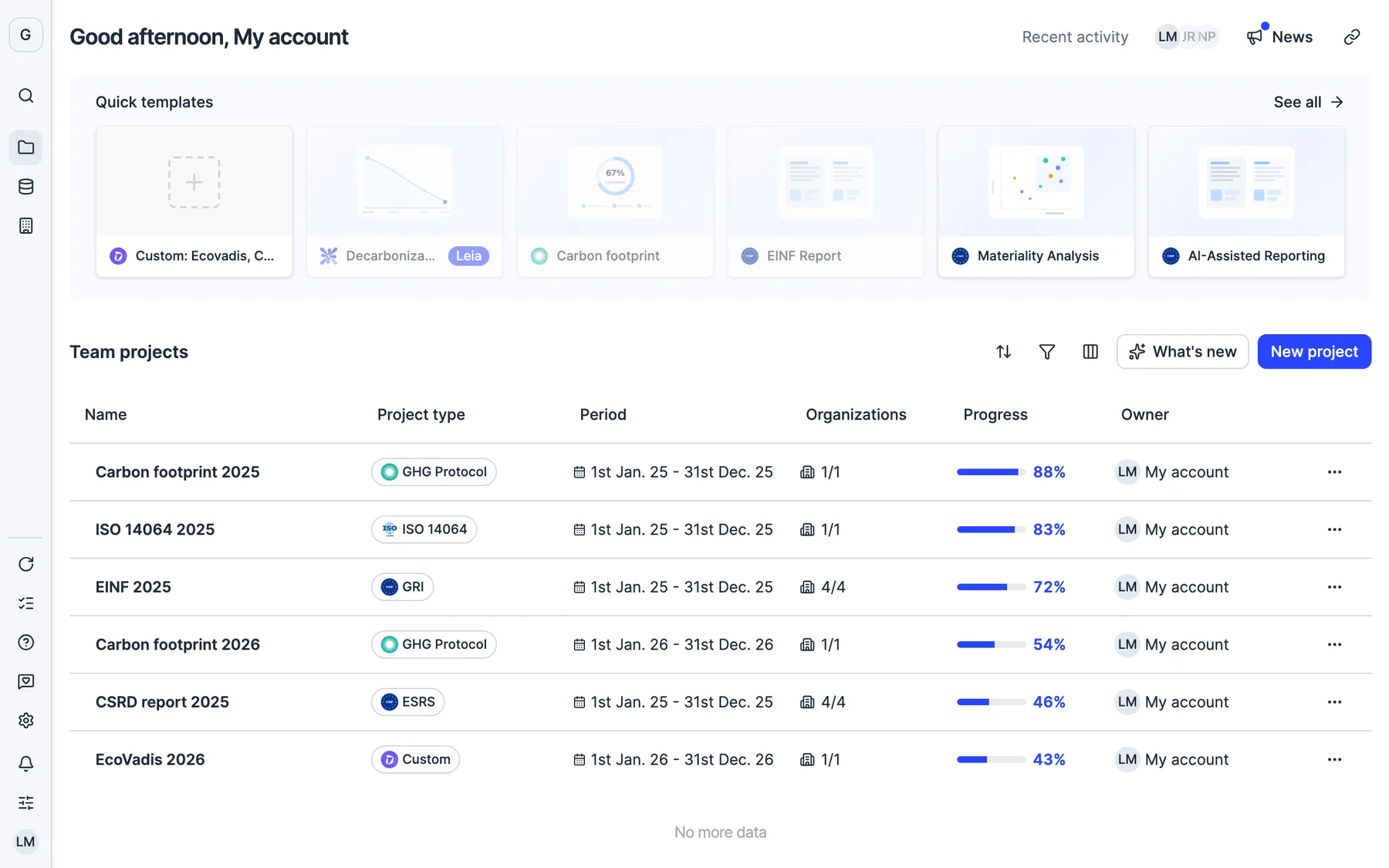This screenshot has width=1389, height=868.
Task: Open Recent activity
Action: [1075, 37]
